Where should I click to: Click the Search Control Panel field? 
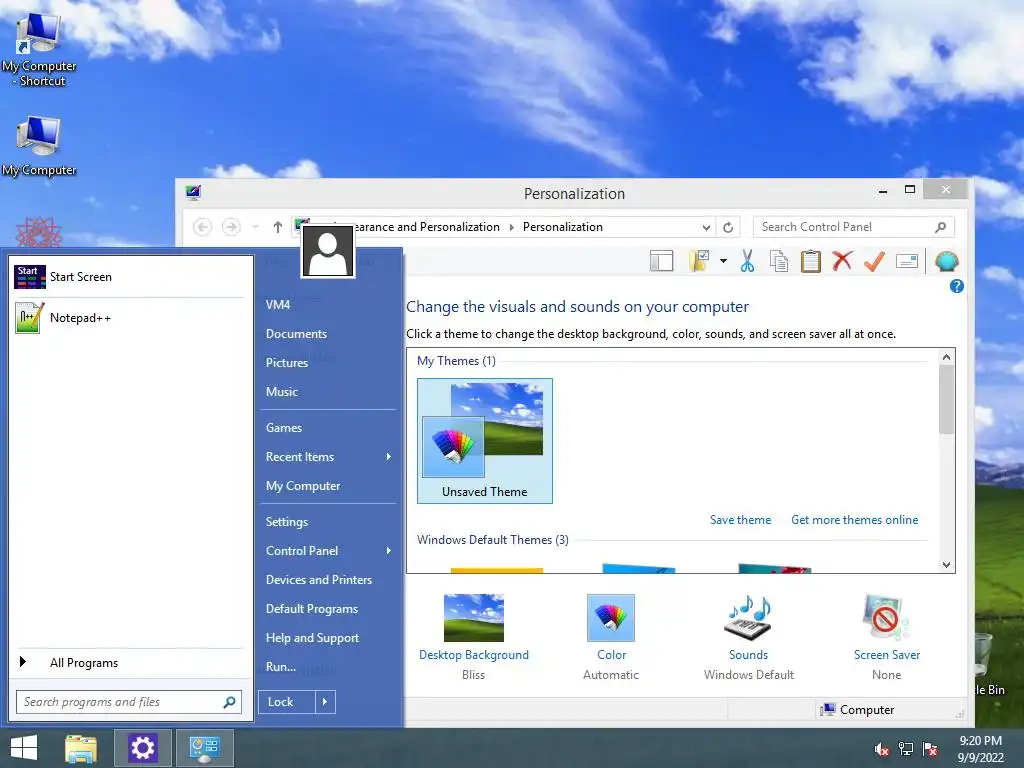854,227
